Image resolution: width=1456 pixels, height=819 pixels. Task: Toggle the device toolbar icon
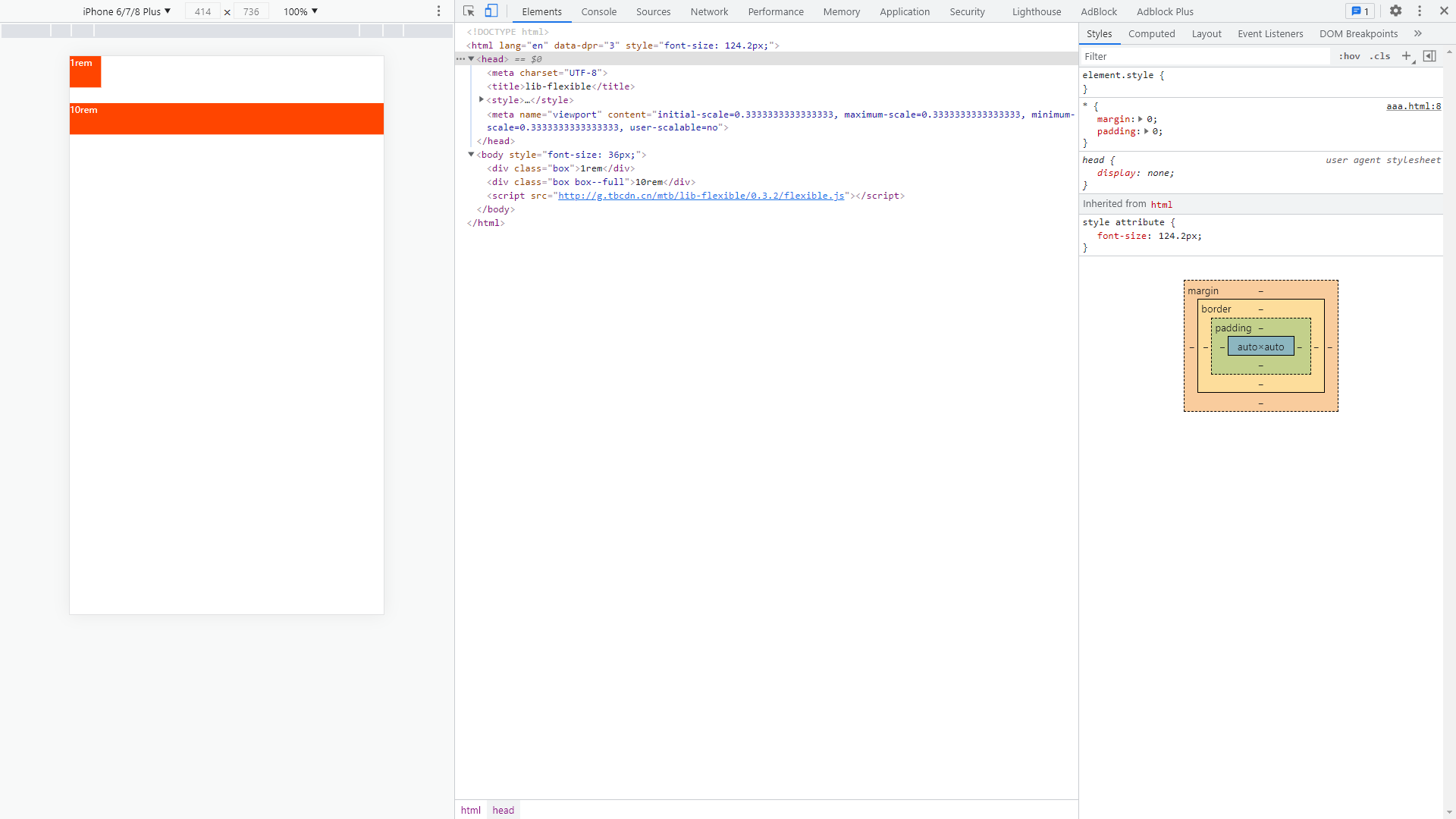[491, 11]
